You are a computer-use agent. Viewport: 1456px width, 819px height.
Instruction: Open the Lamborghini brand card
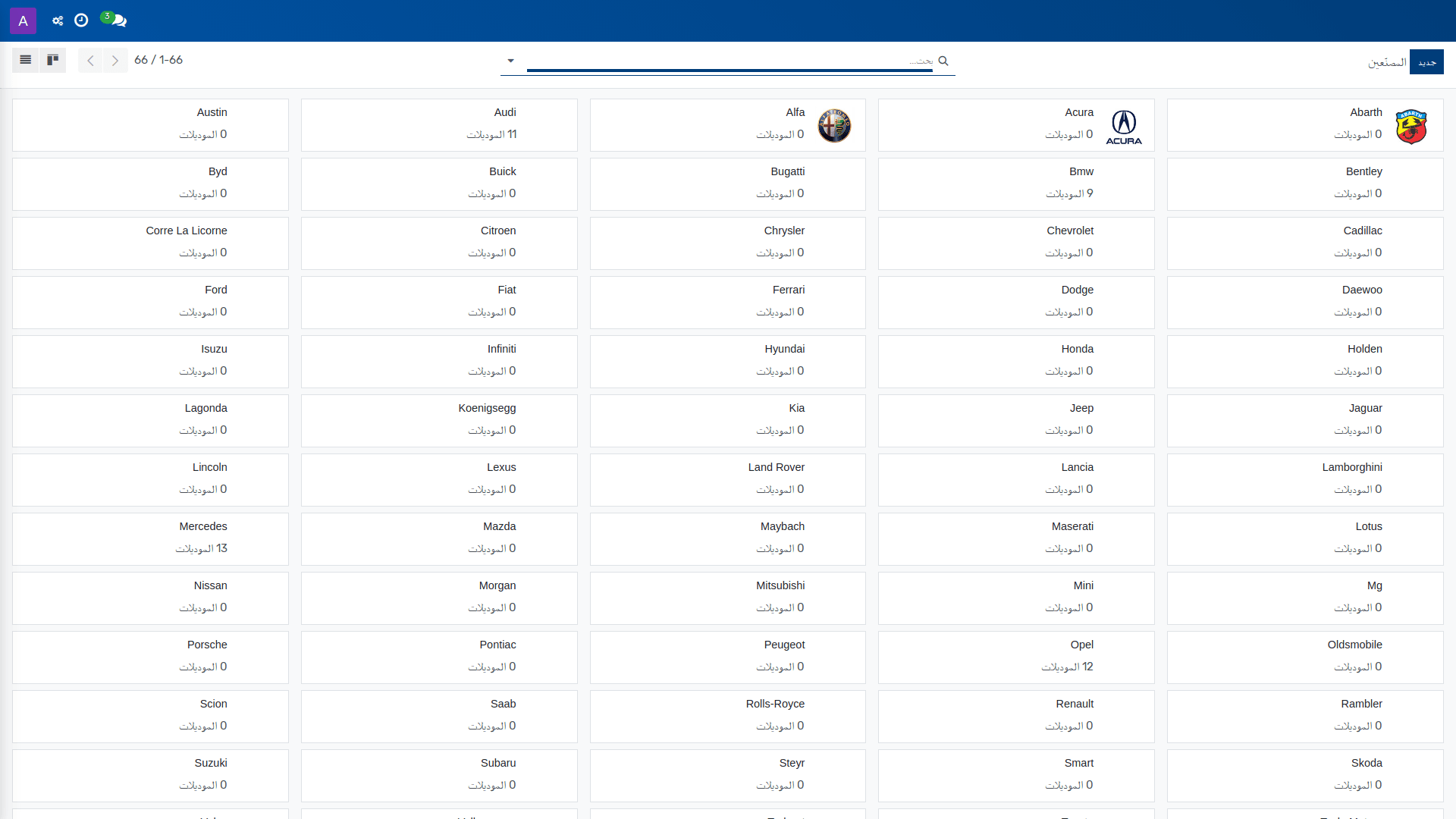(x=1305, y=480)
